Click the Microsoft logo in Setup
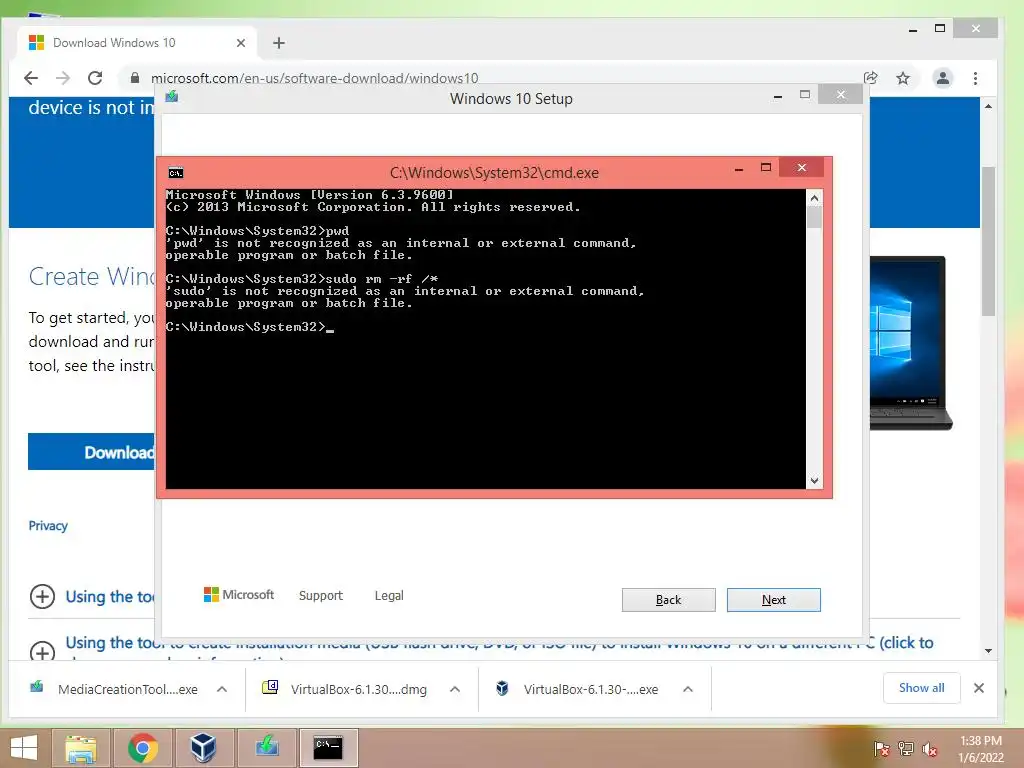This screenshot has height=768, width=1024. pos(239,594)
